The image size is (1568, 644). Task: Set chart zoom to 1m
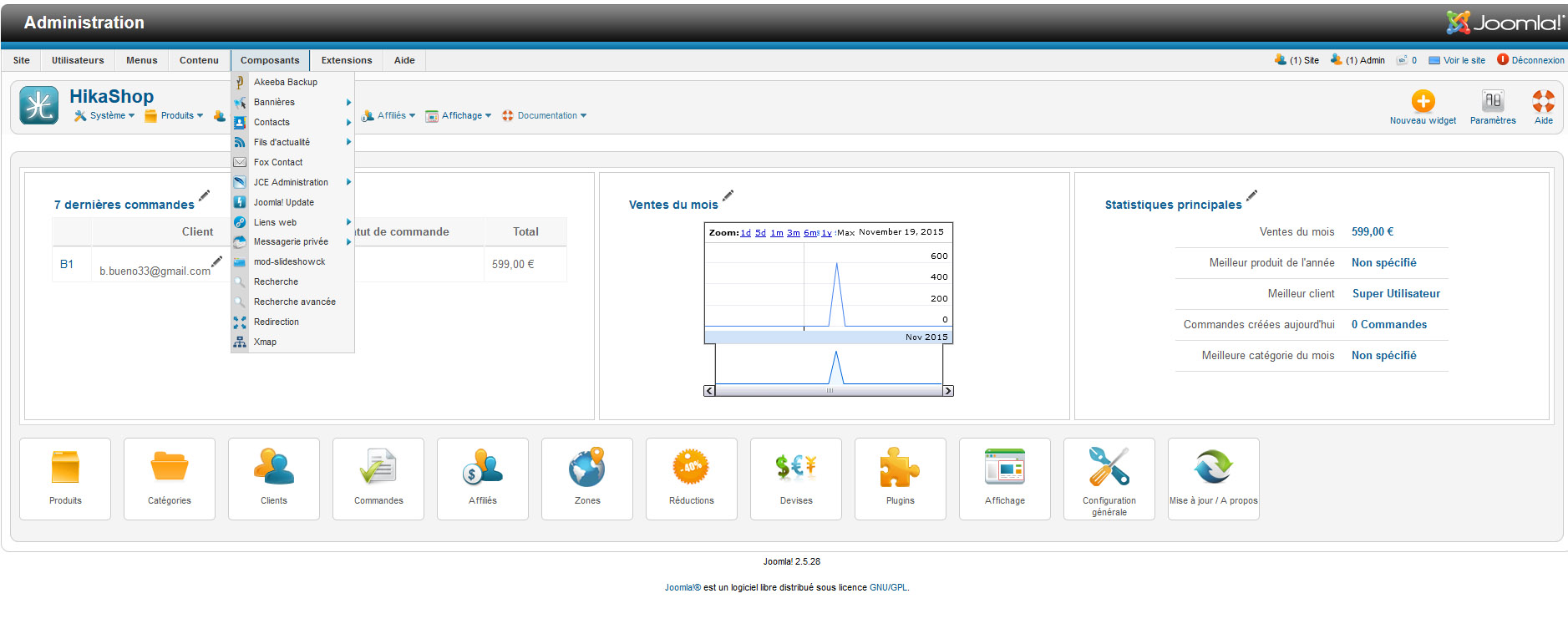777,233
